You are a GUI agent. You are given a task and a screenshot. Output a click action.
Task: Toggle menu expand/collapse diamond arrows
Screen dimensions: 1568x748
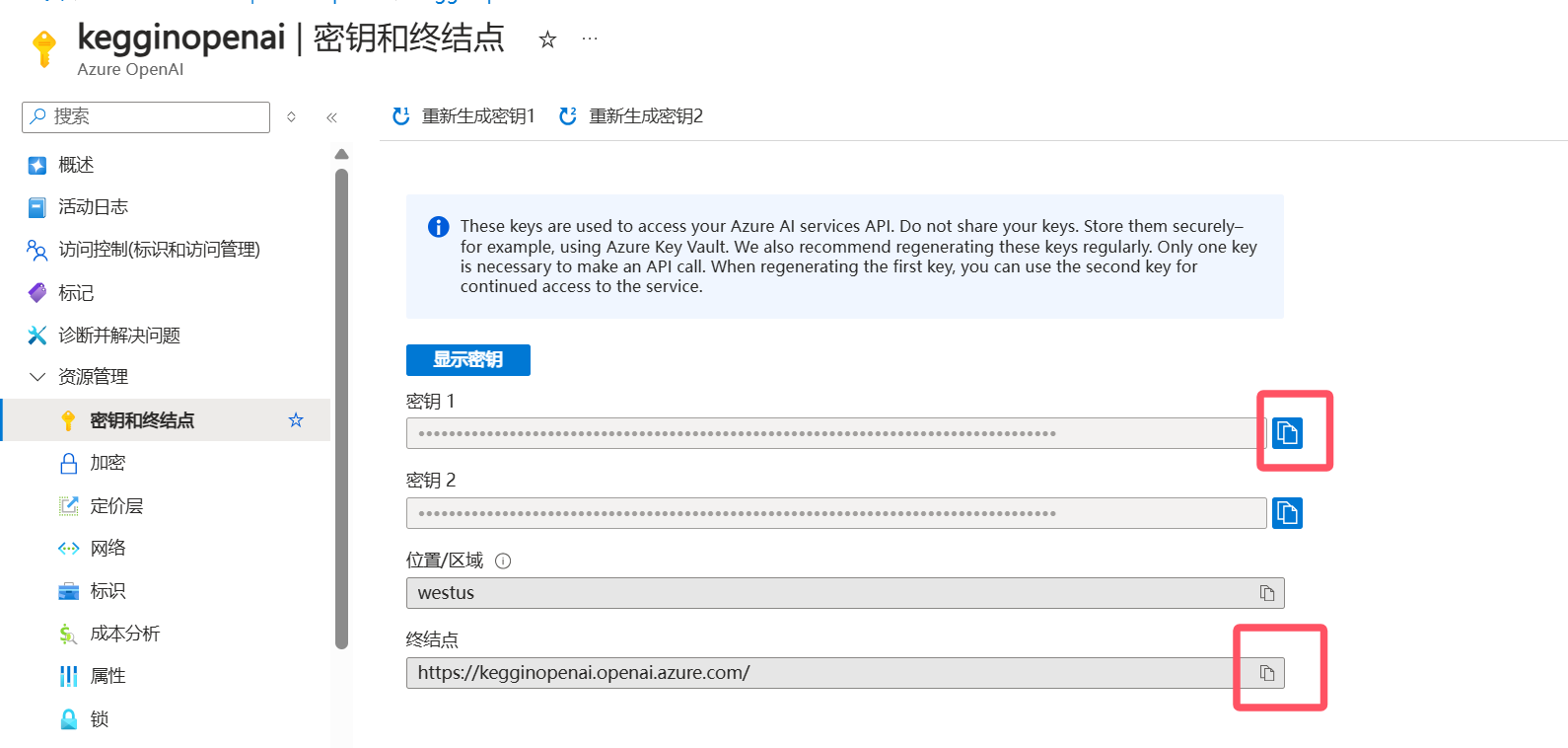(x=292, y=116)
